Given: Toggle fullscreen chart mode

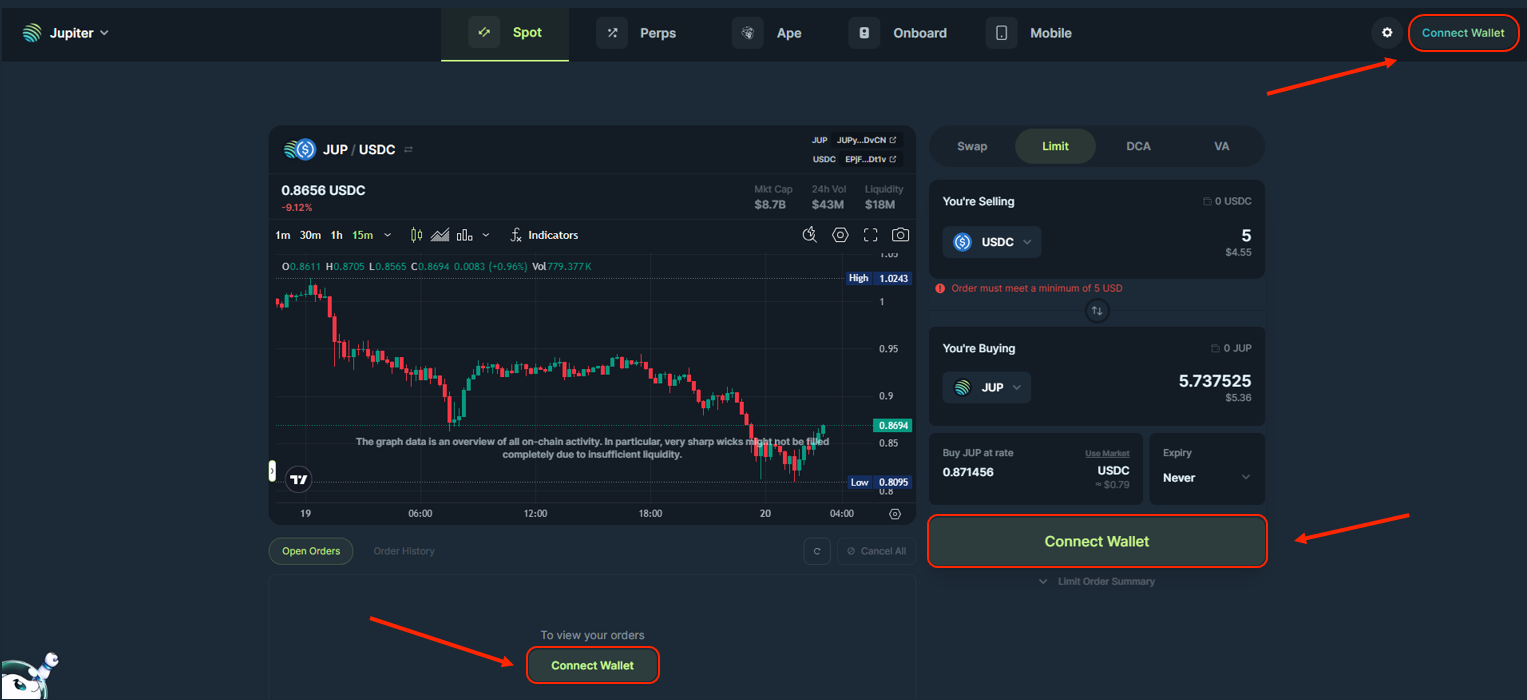Looking at the screenshot, I should click(870, 235).
